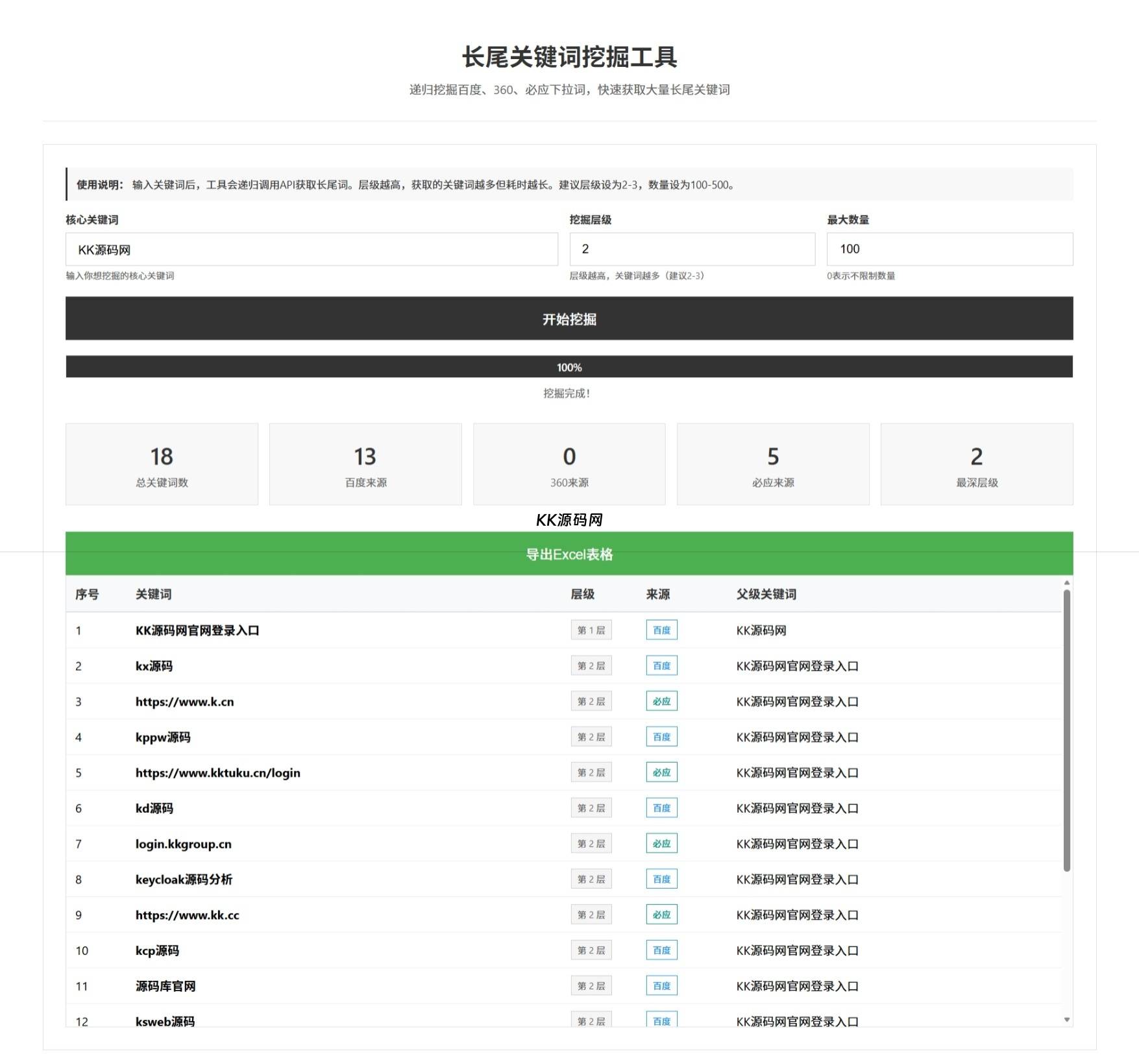Screen dimensions: 1139x1064
Task: Click the 百度 badge next to kppw源码
Action: point(661,737)
